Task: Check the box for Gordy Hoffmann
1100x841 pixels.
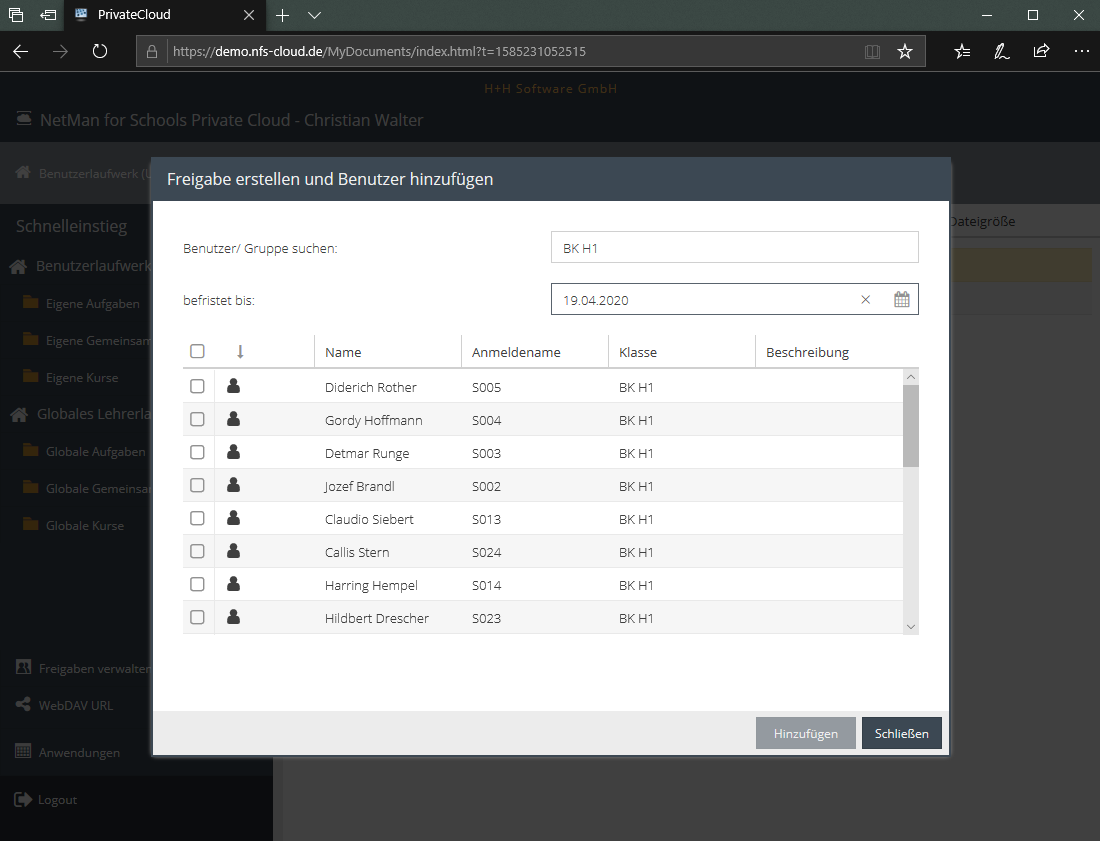Action: coord(197,419)
